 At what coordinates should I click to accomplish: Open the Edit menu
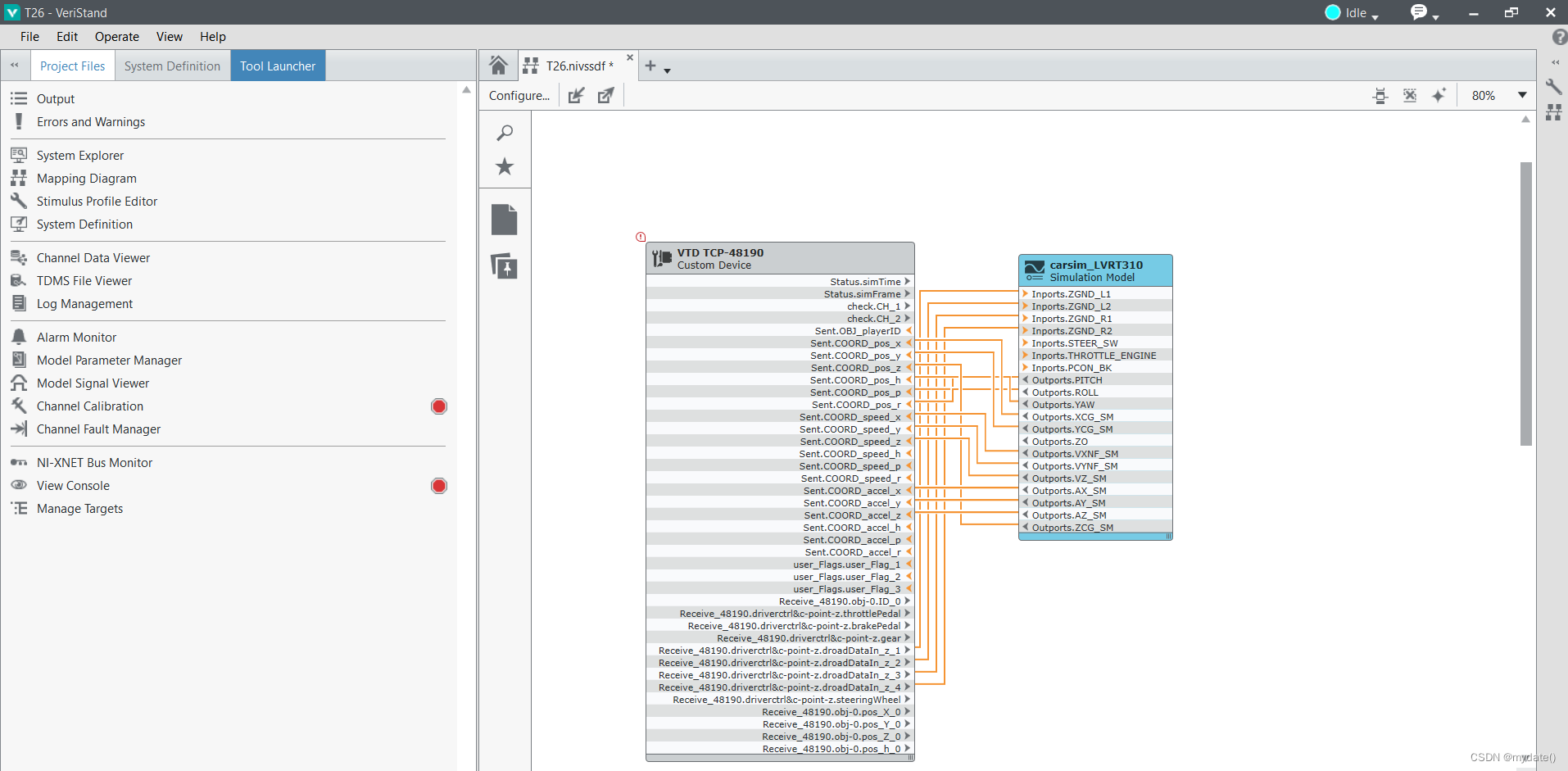click(67, 37)
